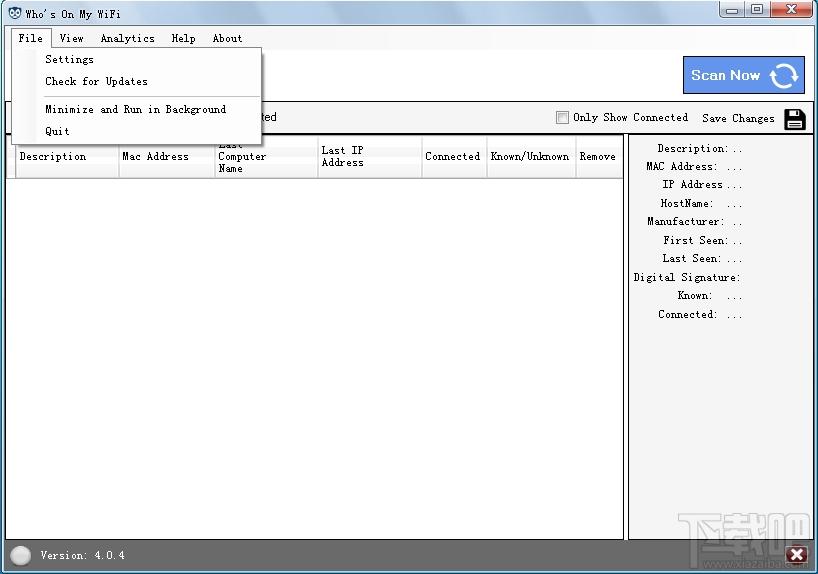Click the First Seen: label
818x574 pixels.
[695, 241]
